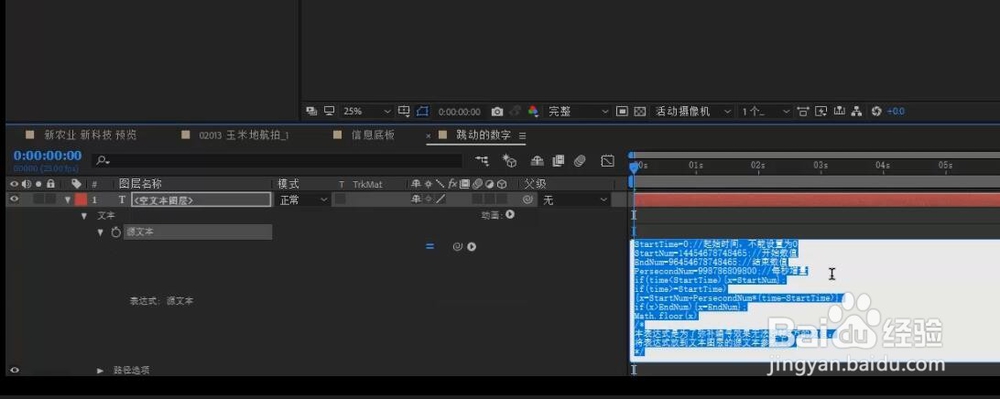The image size is (1000, 399).
Task: Open the timeline from viewer icon
Action: (839, 111)
